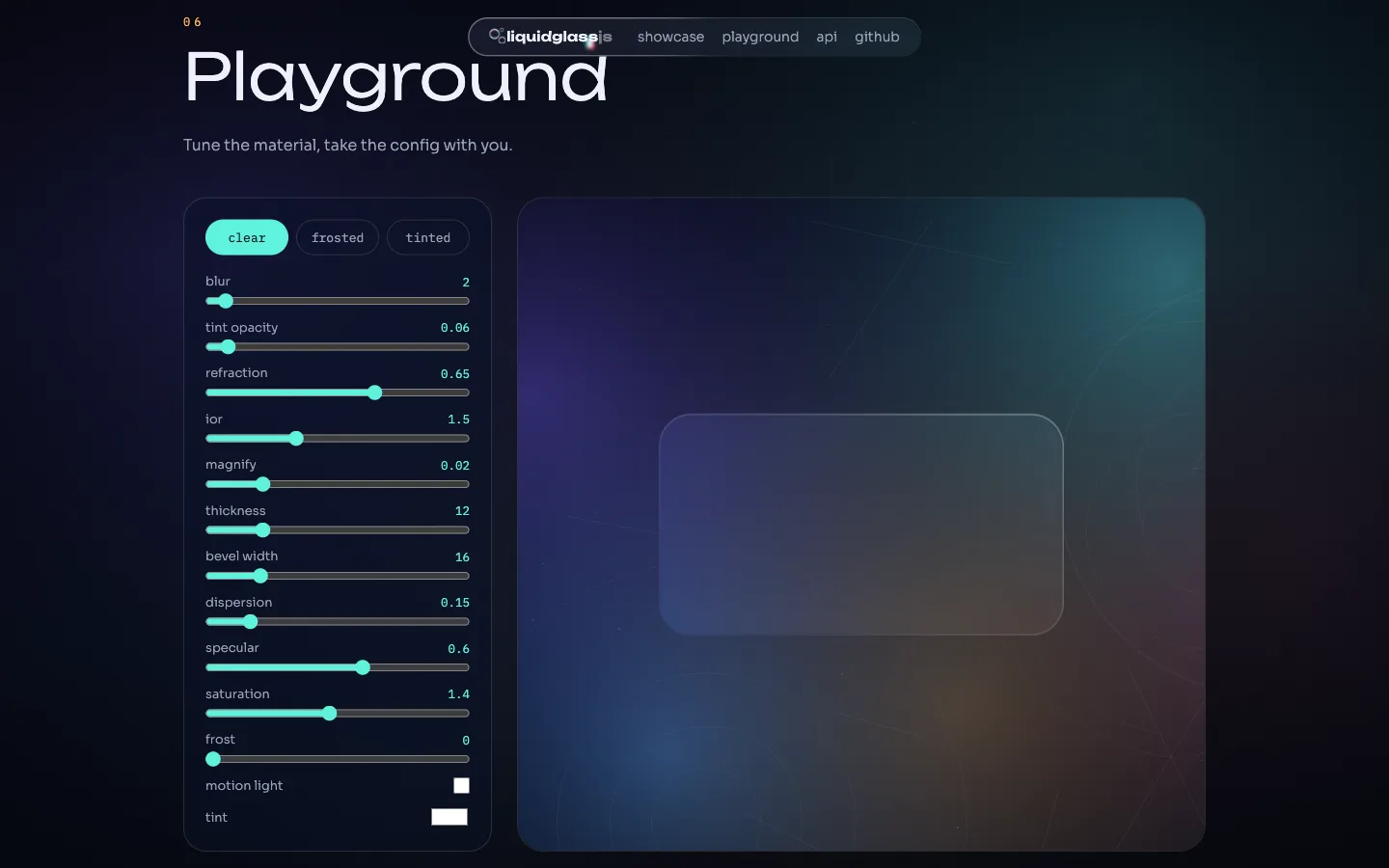Adjust the magnify slider

click(x=338, y=484)
